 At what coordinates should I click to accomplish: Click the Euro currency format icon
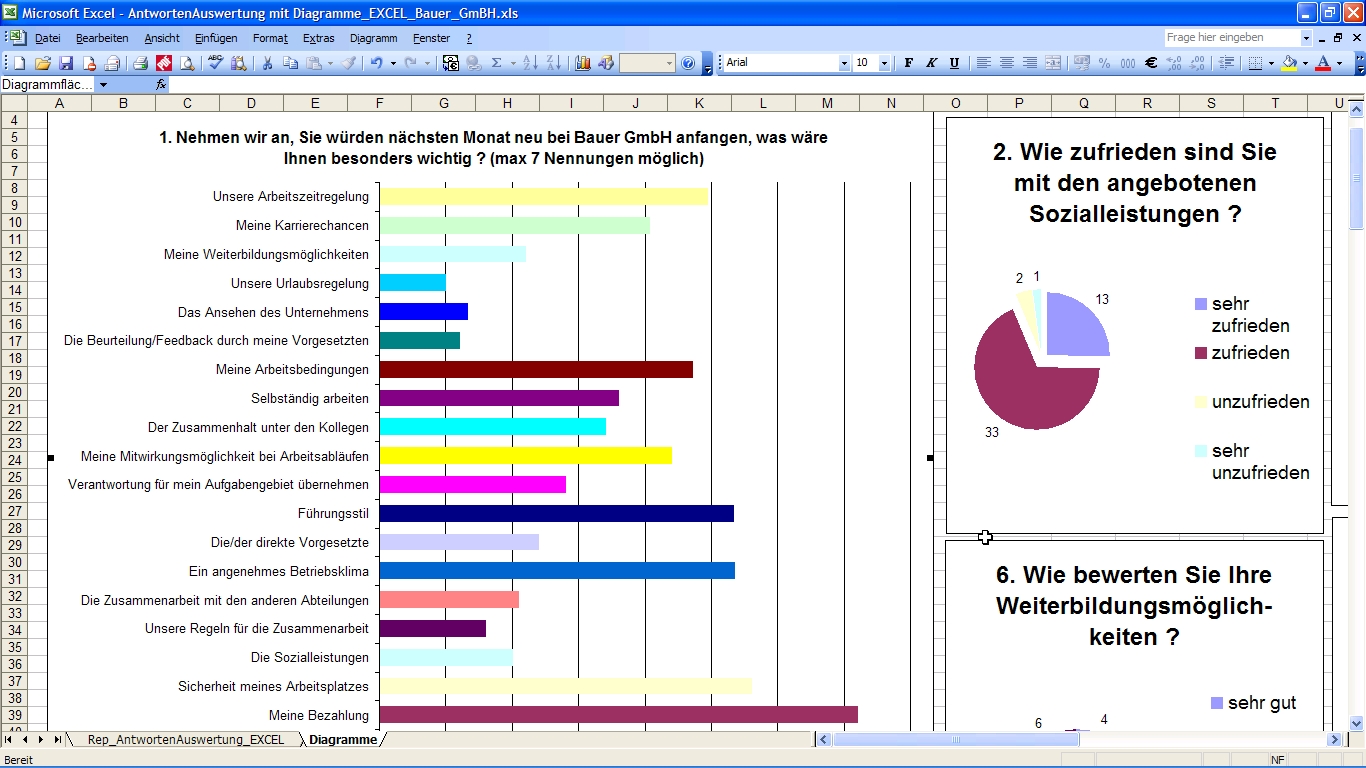coord(1151,63)
